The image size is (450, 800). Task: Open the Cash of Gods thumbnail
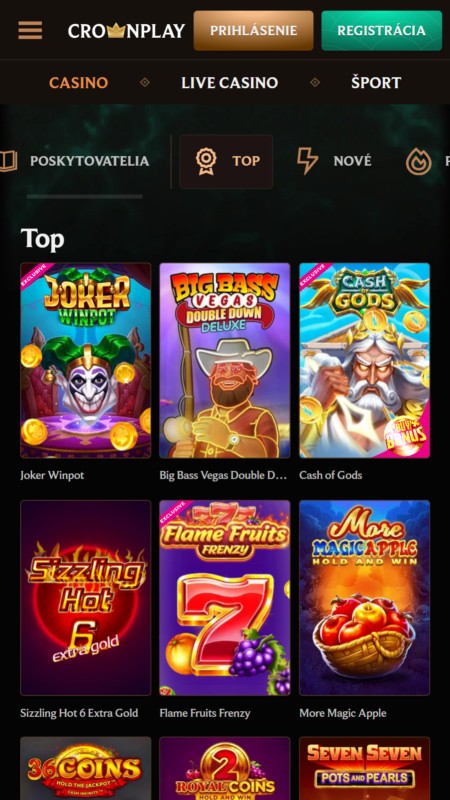[x=364, y=360]
